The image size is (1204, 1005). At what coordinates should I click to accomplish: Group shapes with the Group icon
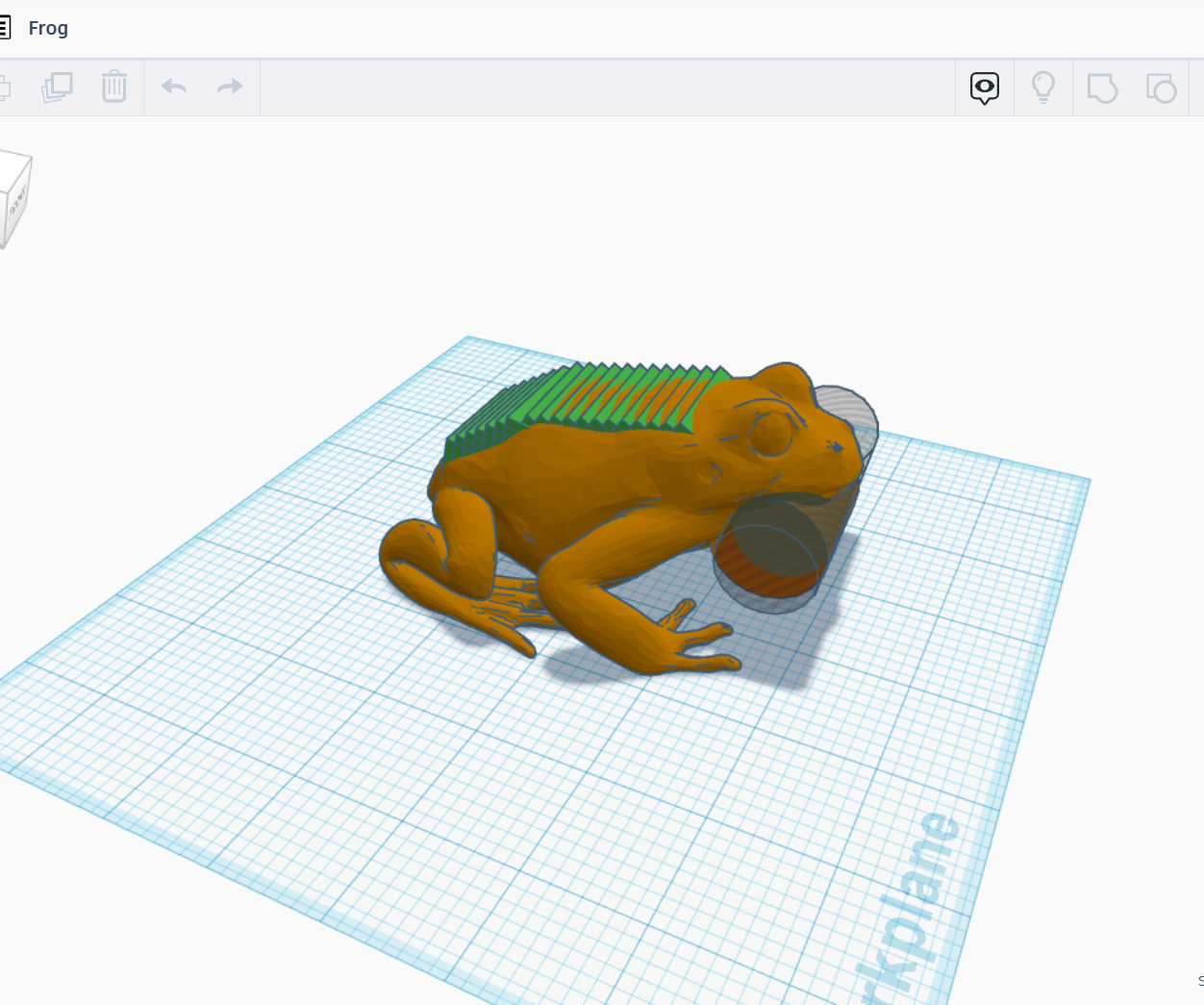point(1102,87)
